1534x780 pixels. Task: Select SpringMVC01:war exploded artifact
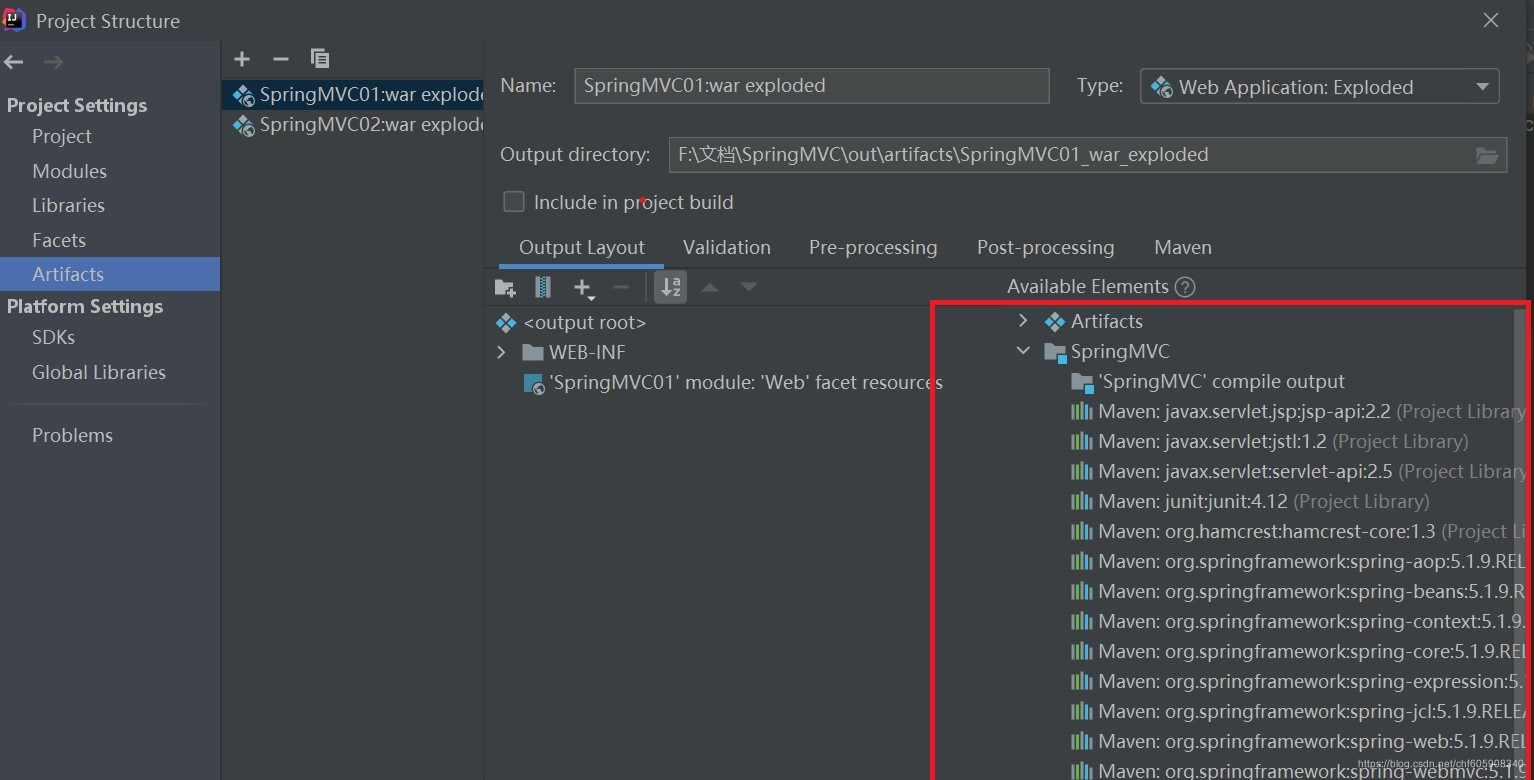(x=353, y=95)
